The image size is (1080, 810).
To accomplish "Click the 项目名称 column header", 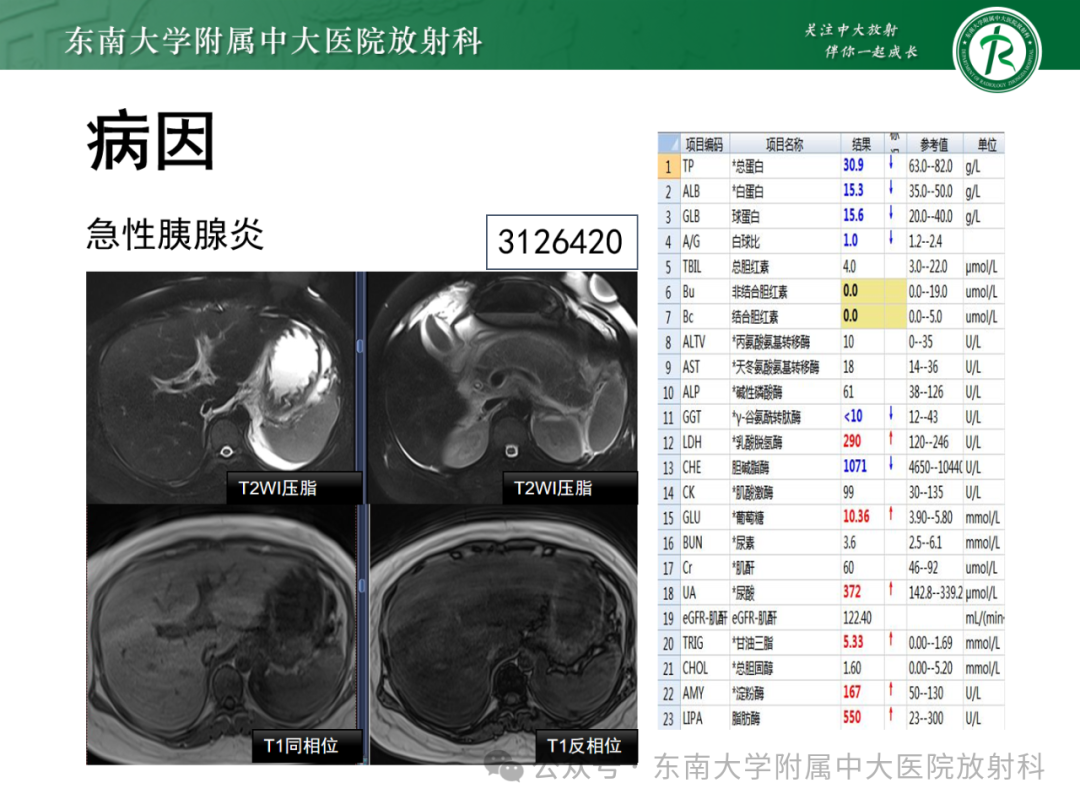I will pyautogui.click(x=785, y=144).
